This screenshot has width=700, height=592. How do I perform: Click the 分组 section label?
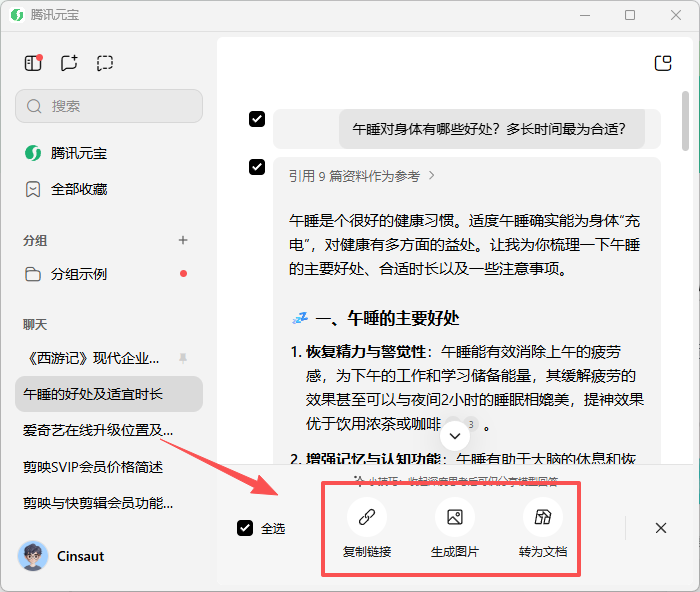(x=35, y=241)
